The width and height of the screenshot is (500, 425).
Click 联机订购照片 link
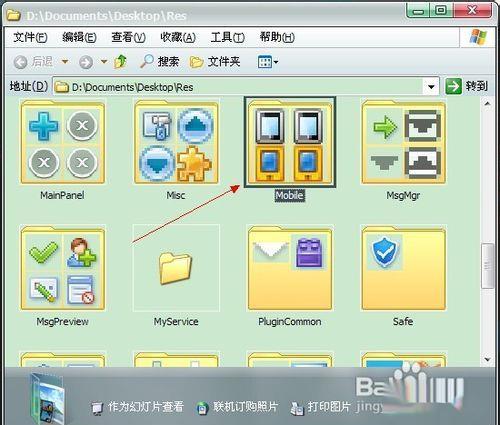click(237, 407)
